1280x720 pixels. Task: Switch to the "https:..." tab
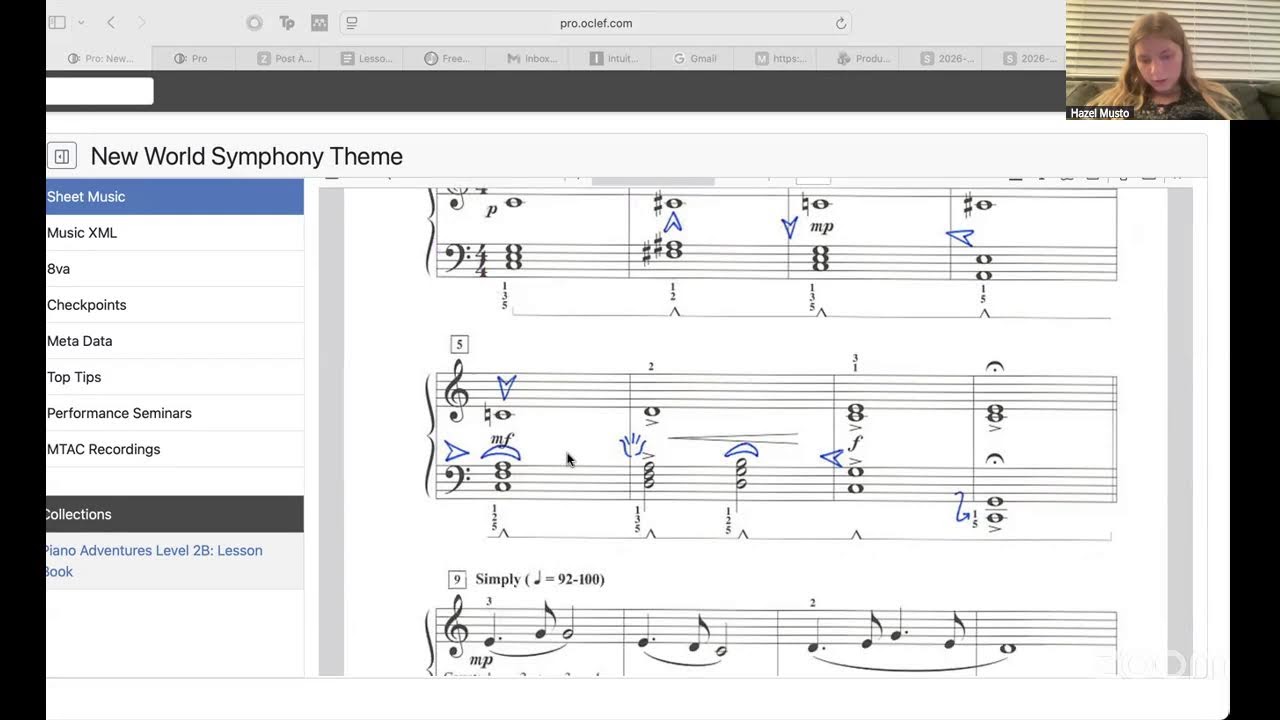(781, 58)
